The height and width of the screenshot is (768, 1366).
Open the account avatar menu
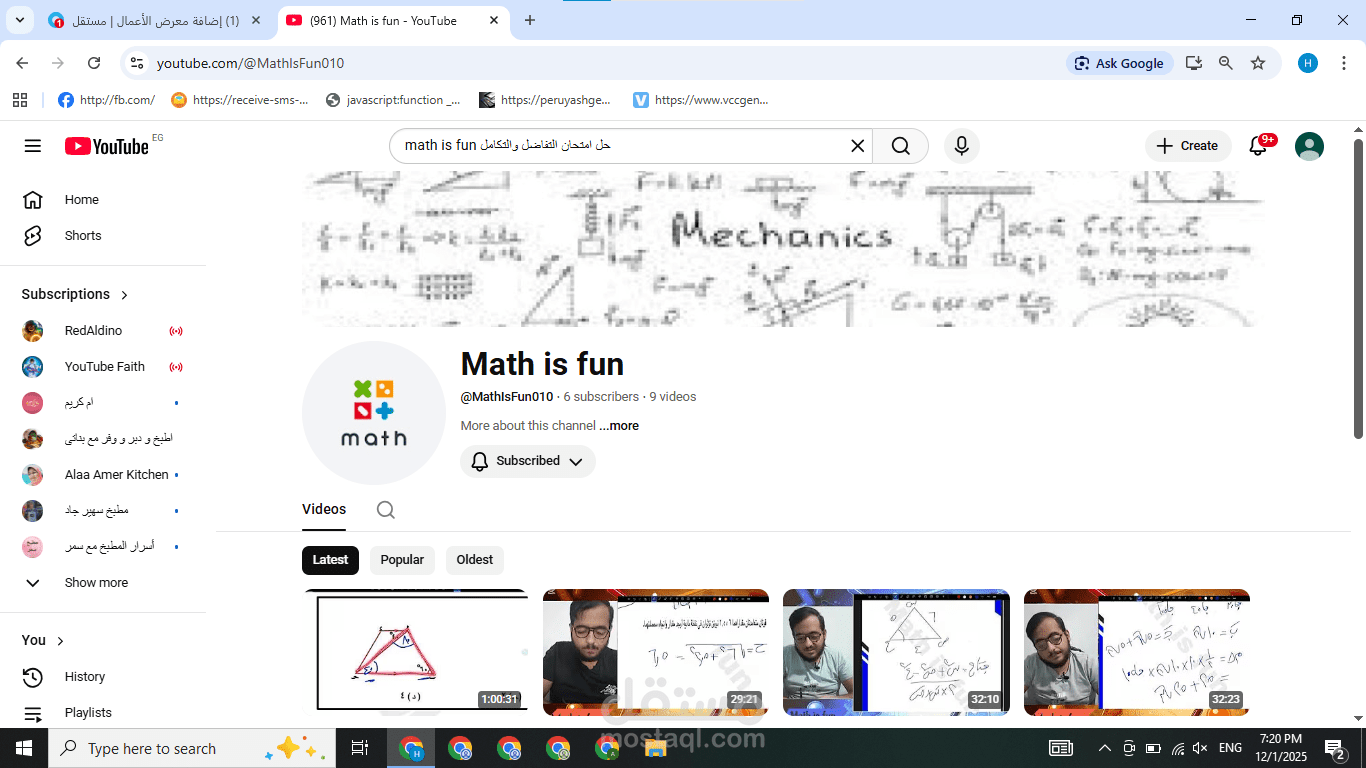[1309, 146]
